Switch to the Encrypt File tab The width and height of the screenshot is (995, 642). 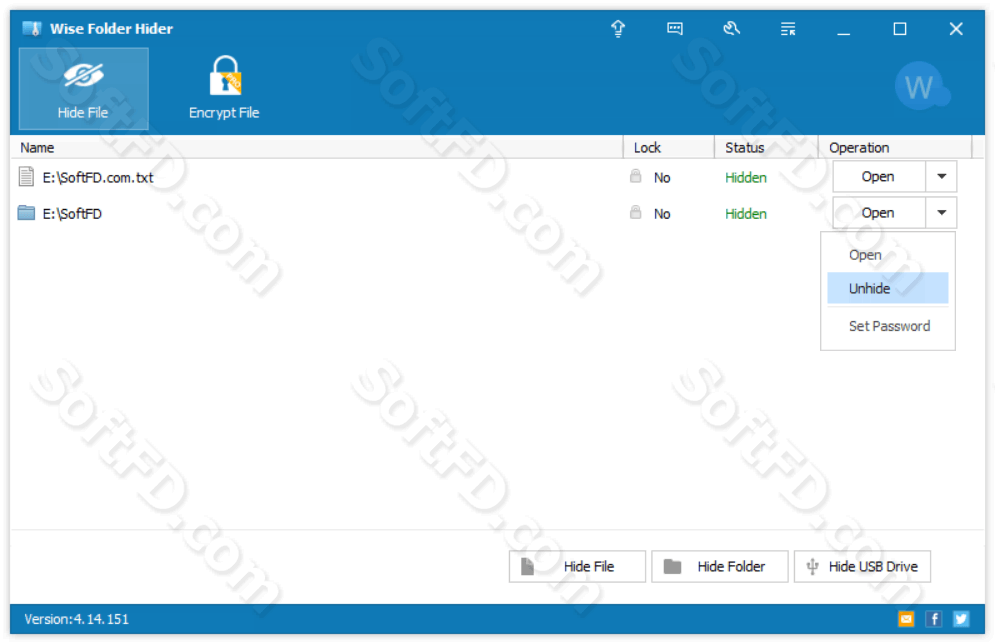tap(224, 89)
